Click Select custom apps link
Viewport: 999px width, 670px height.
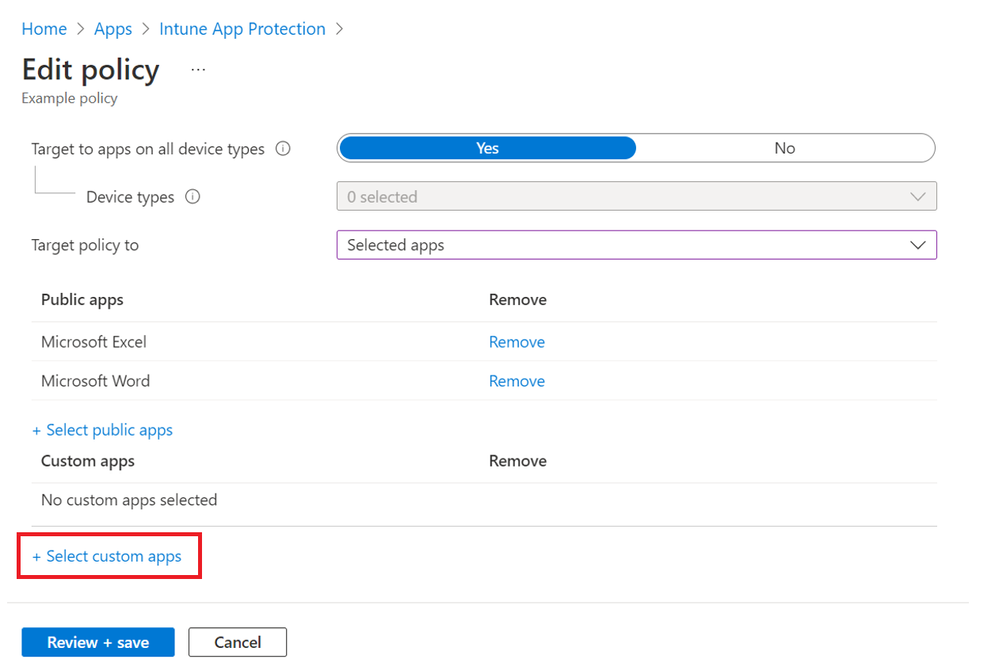[107, 556]
